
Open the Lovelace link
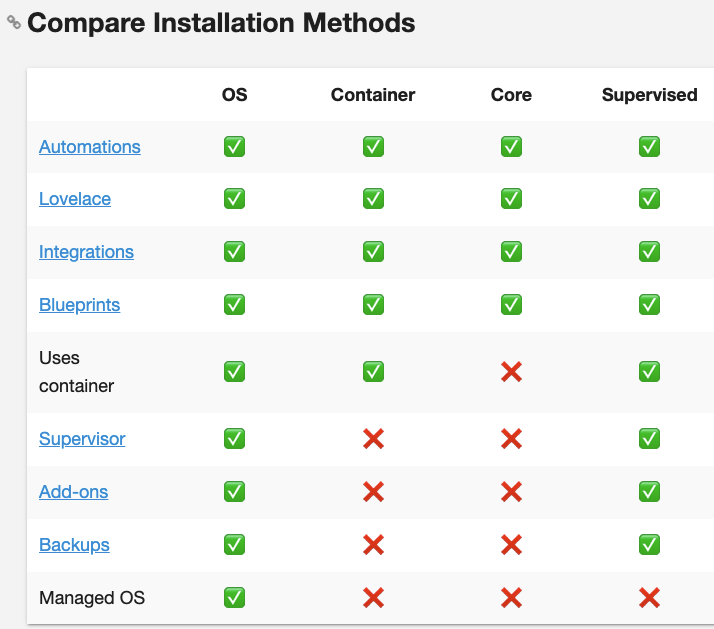tap(75, 199)
